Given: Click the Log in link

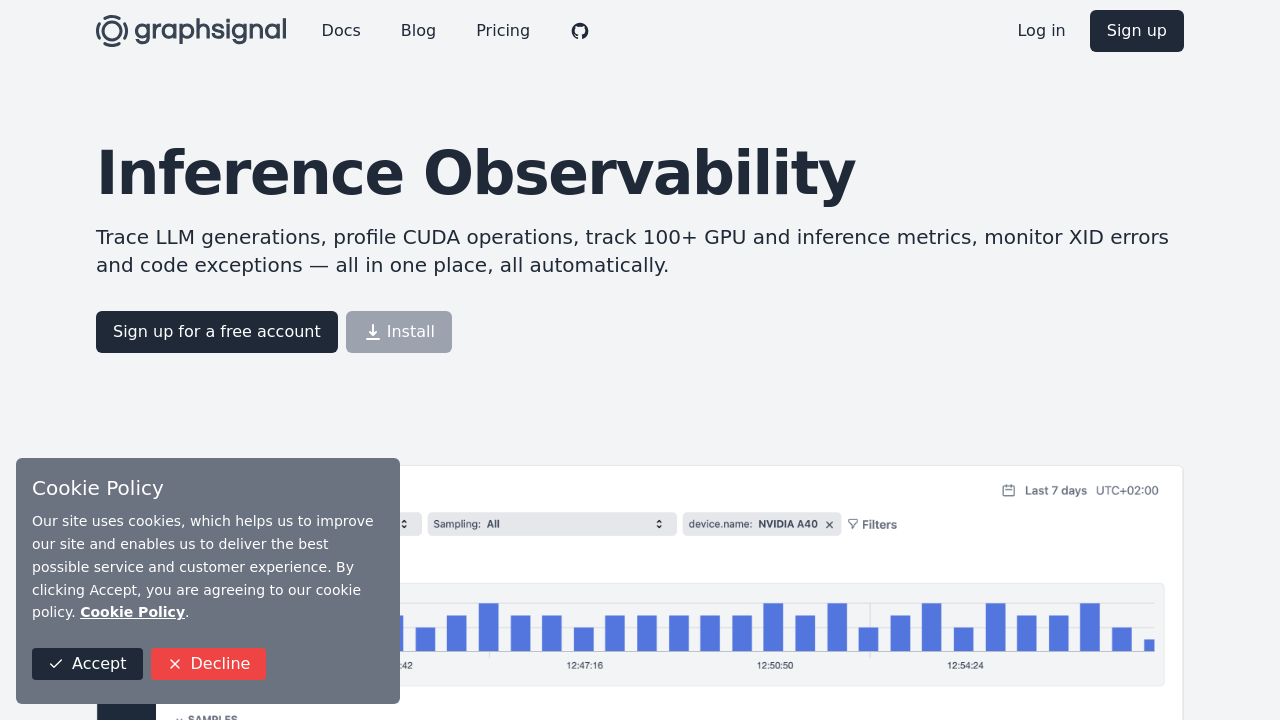Looking at the screenshot, I should [1041, 31].
